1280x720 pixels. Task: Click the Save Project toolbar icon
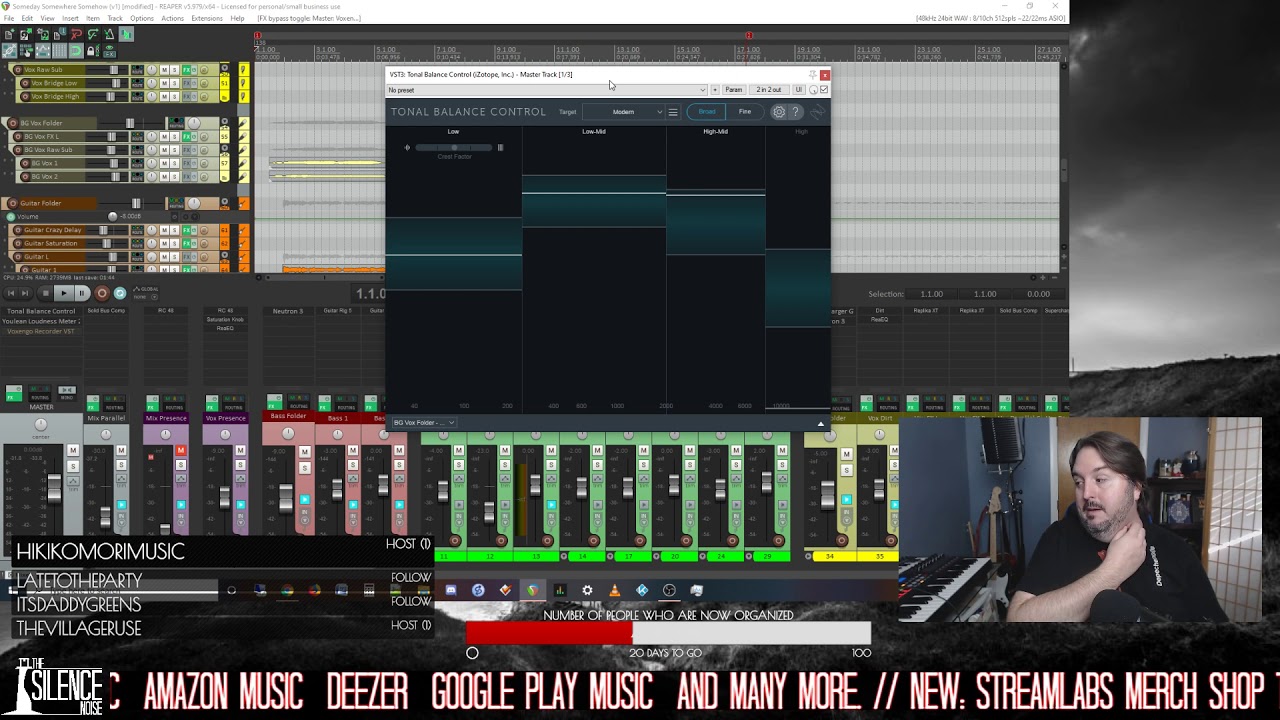click(x=43, y=35)
